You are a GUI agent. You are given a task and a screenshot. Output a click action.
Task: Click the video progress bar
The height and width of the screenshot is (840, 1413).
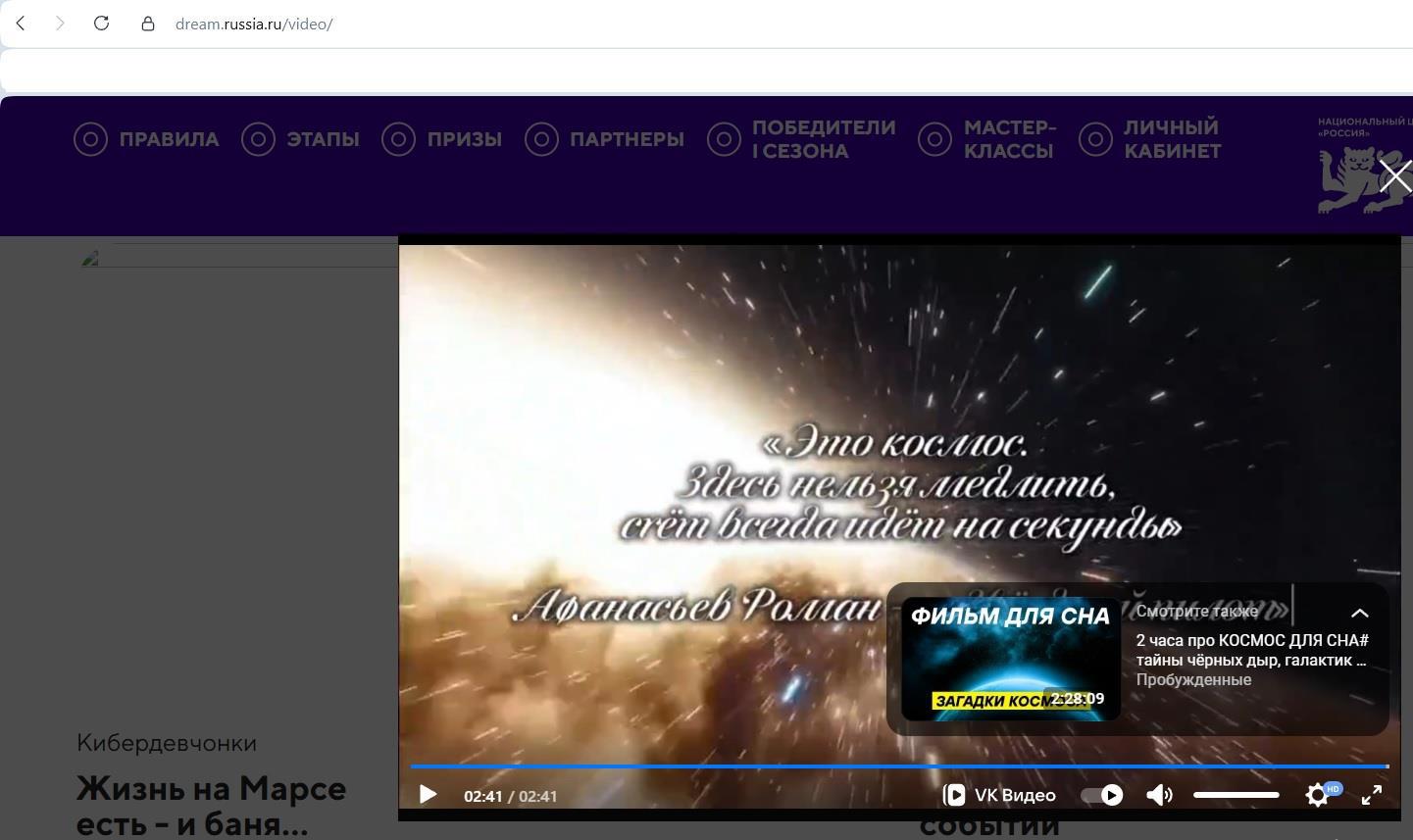(x=899, y=766)
